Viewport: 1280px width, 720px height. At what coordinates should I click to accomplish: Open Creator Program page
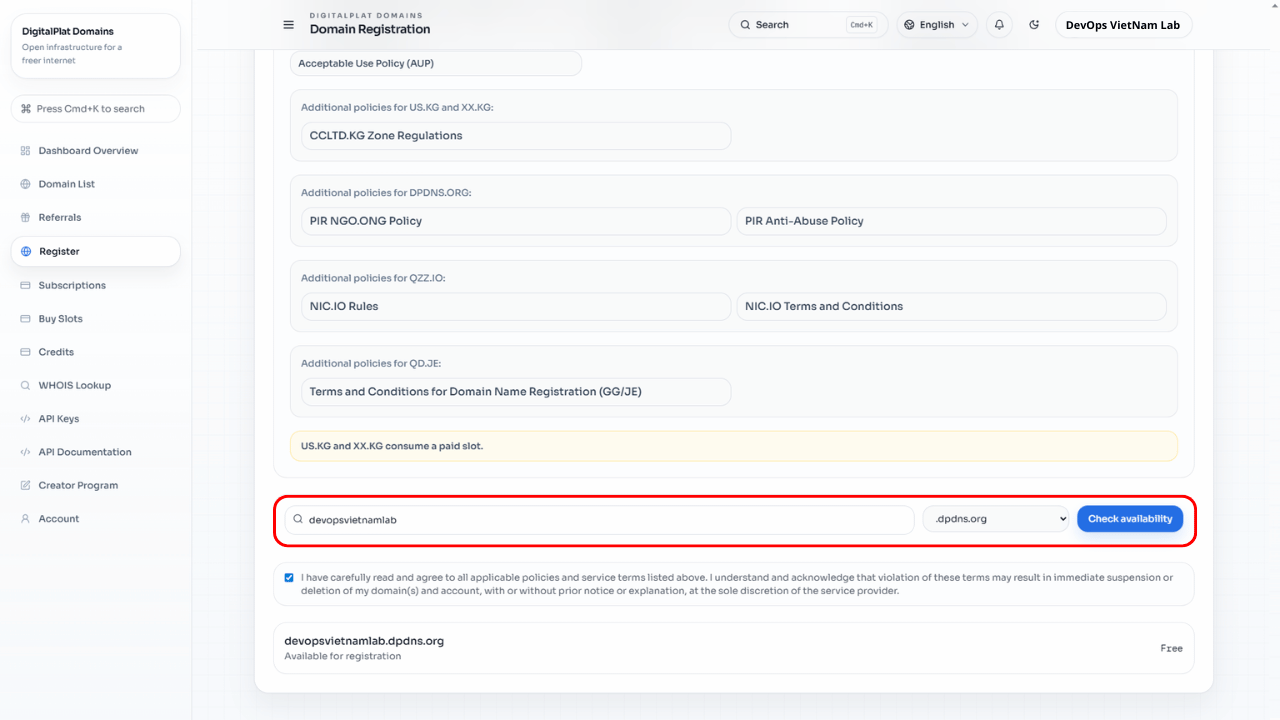(x=96, y=485)
